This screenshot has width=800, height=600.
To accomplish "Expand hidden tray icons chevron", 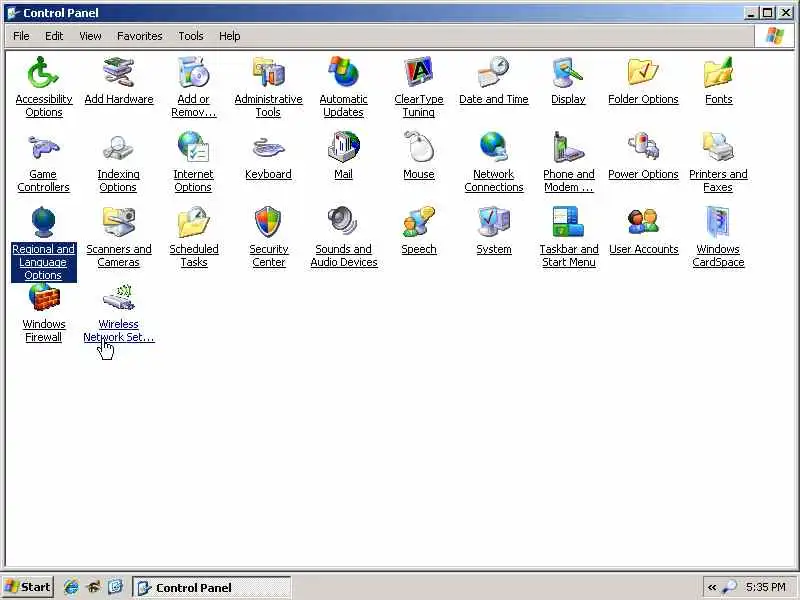I will pos(711,588).
